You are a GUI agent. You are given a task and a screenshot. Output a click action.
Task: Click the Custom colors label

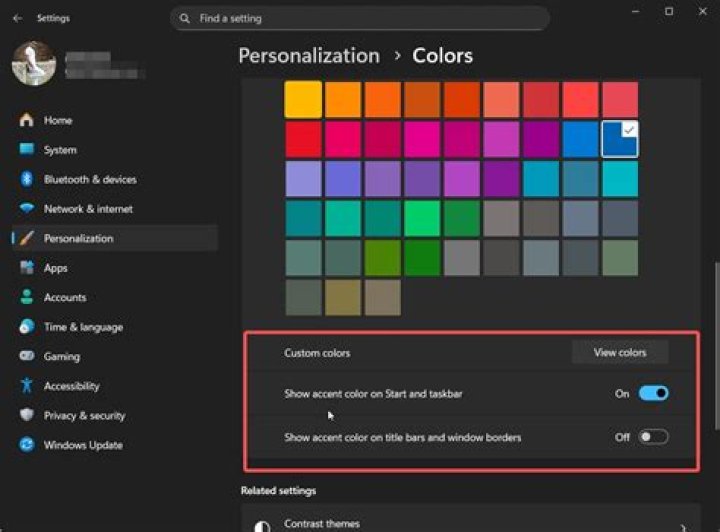click(x=317, y=353)
